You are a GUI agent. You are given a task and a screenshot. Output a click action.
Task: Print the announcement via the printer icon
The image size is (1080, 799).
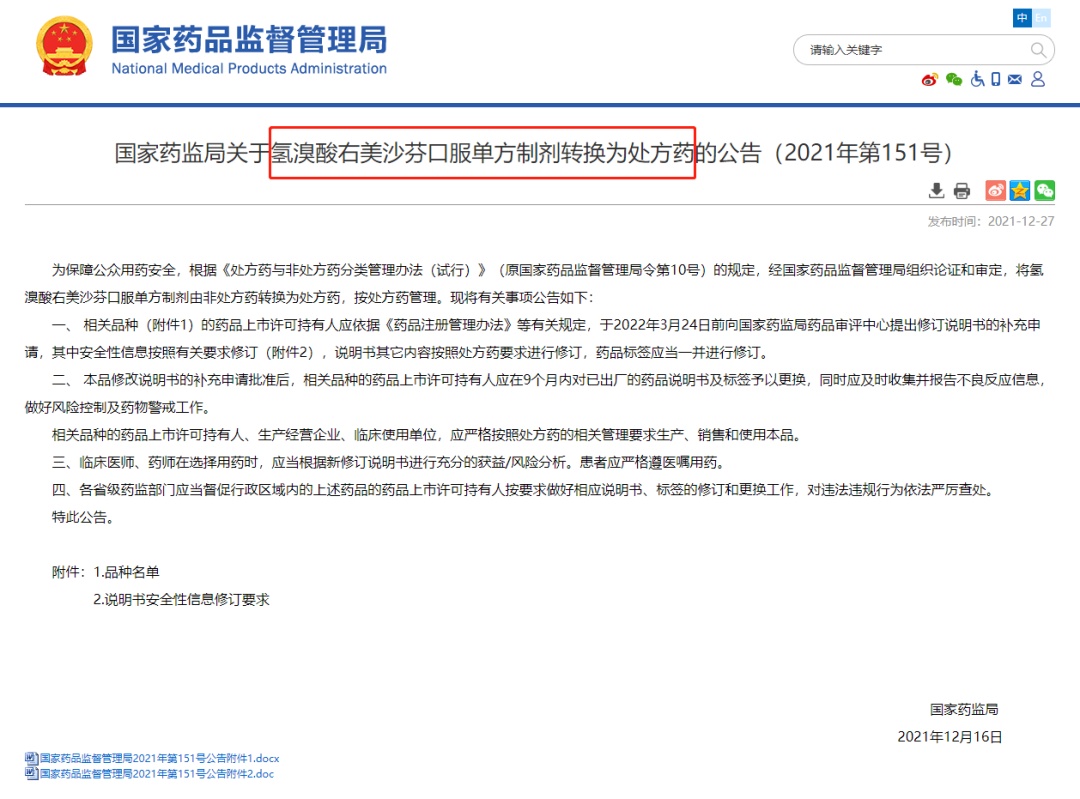961,190
